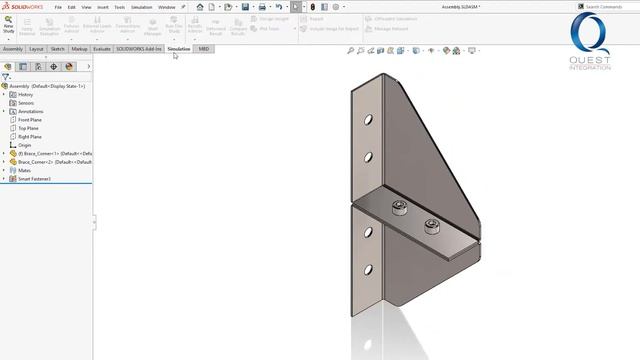640x360 pixels.
Task: Pin the menu bar with pushpin
Action: pyautogui.click(x=183, y=7)
